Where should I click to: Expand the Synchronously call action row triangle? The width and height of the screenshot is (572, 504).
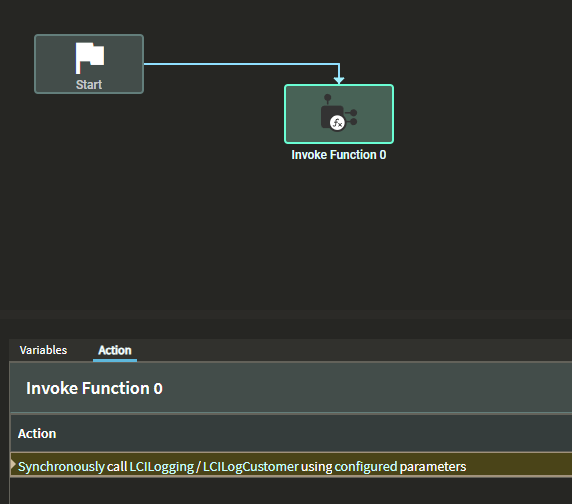[13, 464]
